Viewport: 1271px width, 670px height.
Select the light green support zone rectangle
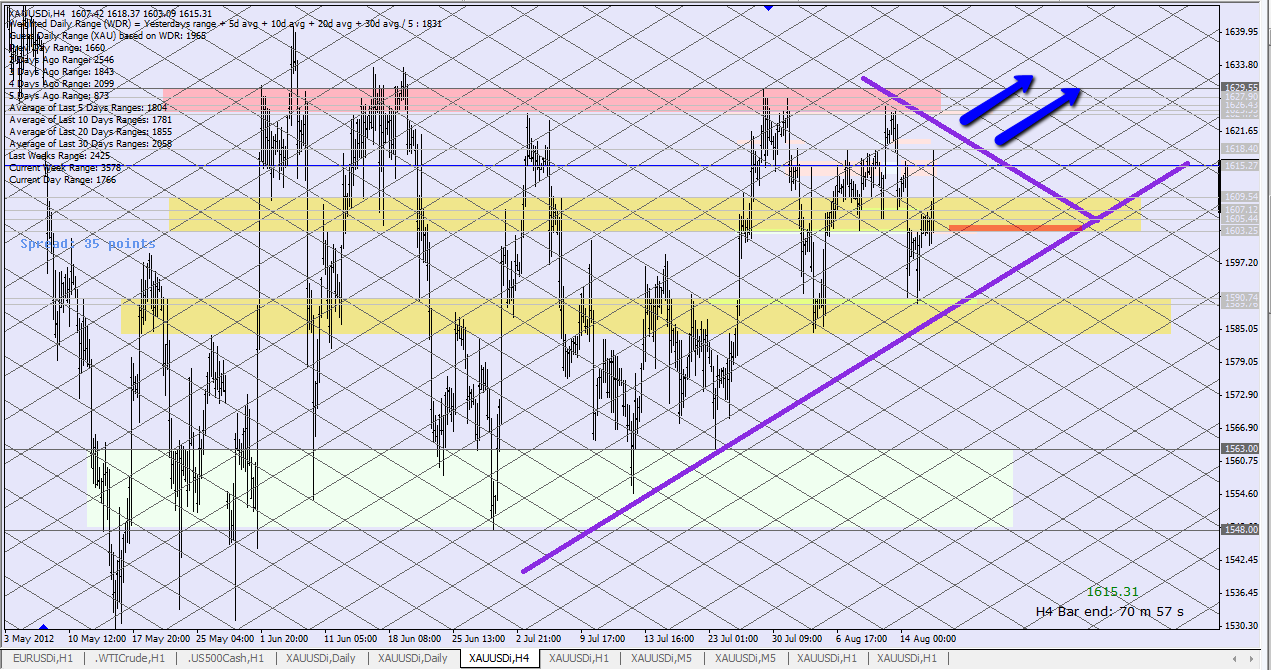pos(550,488)
